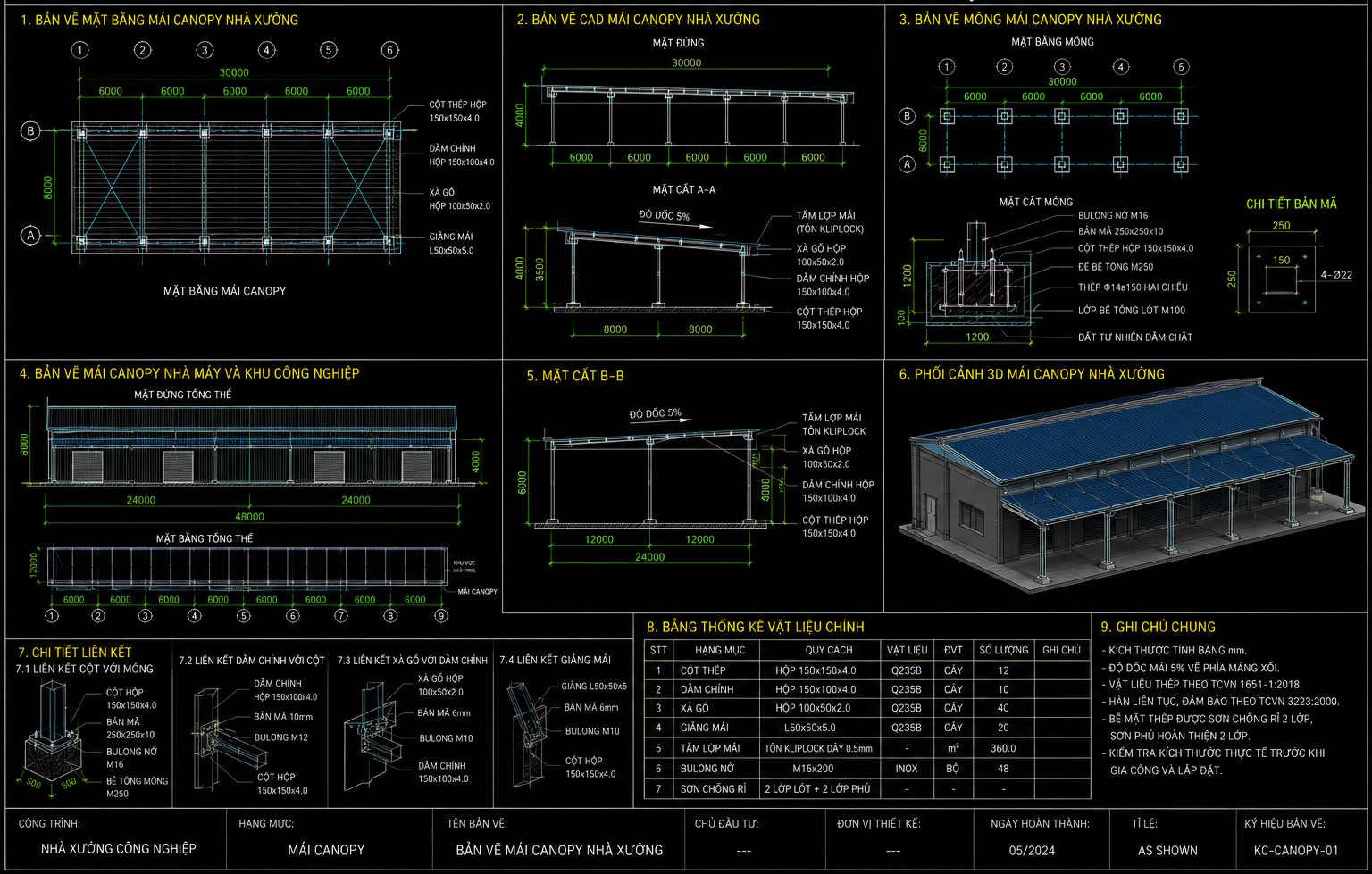Image resolution: width=1372 pixels, height=874 pixels.
Task: Click the "7.4 LIÊN KẾT GIẰNG MÁI" subtitle
Action: [x=556, y=660]
